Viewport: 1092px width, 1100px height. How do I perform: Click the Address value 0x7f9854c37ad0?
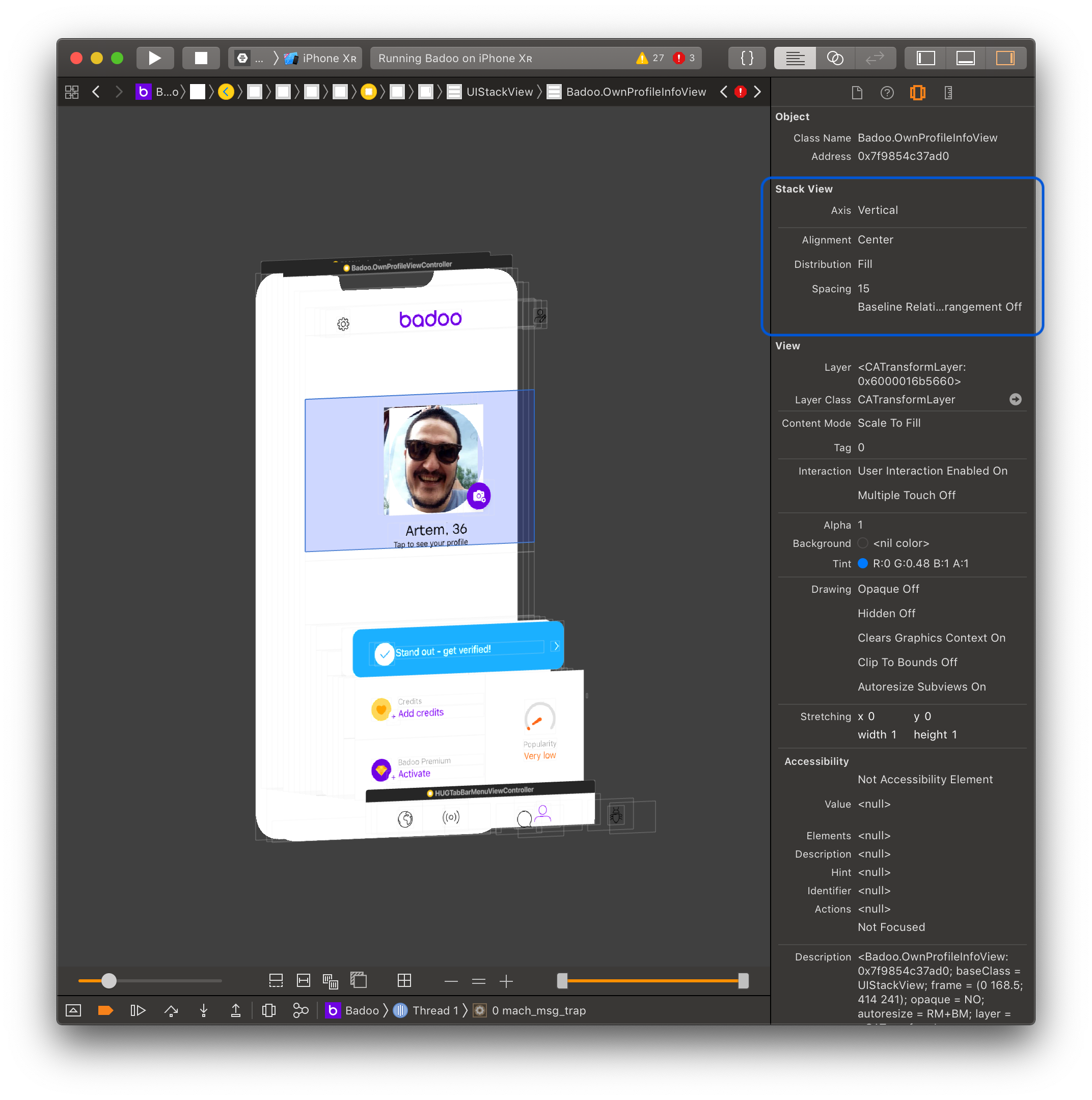(903, 156)
